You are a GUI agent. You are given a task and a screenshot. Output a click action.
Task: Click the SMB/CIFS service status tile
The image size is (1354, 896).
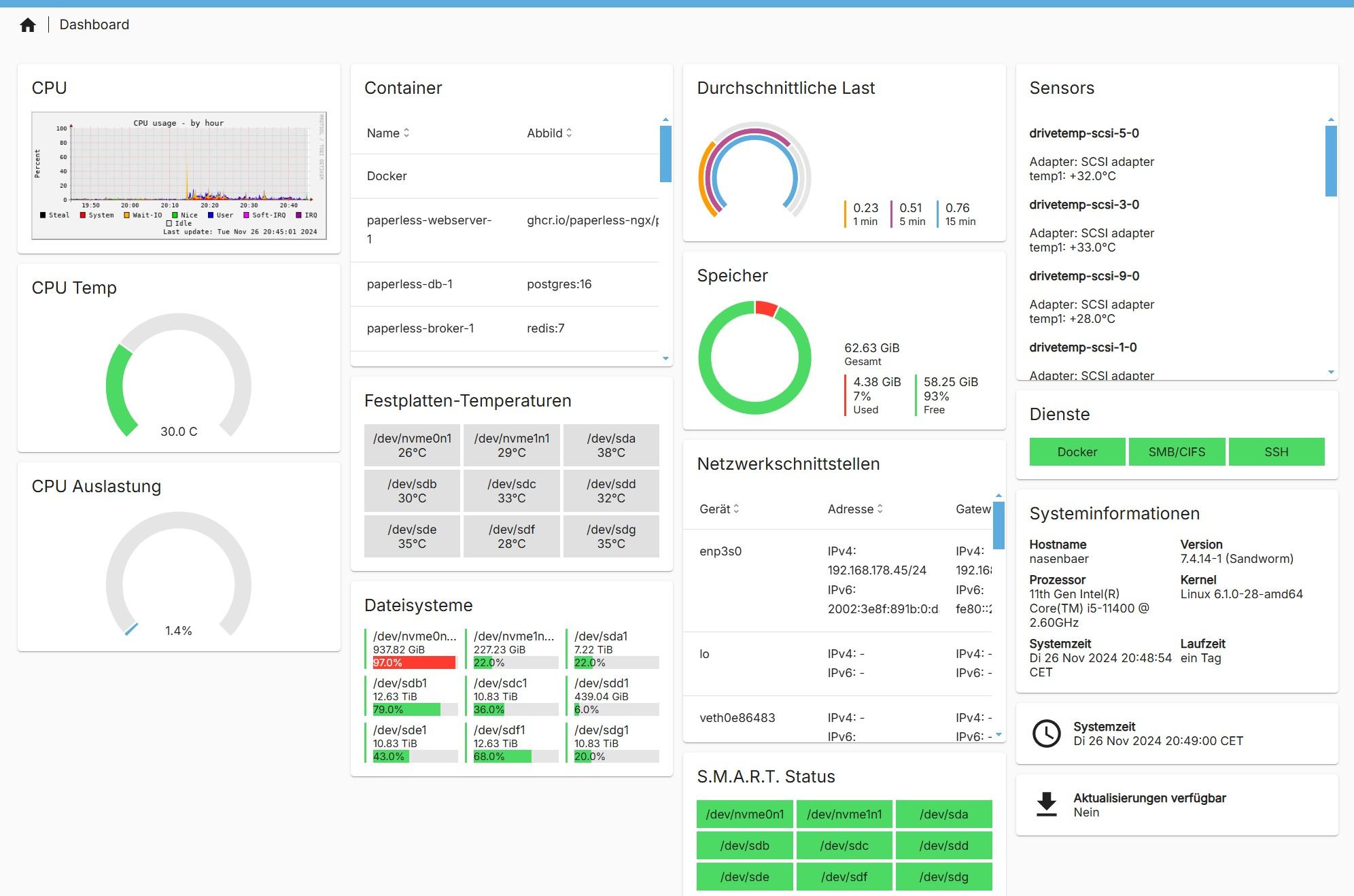(1177, 452)
